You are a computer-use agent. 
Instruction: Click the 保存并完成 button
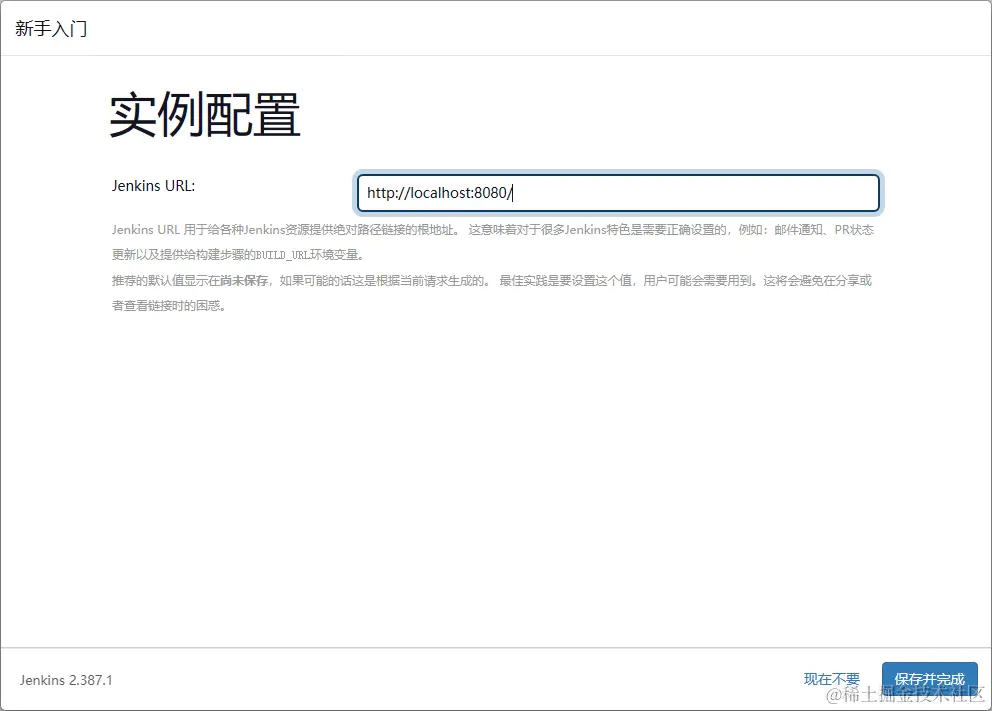[929, 679]
